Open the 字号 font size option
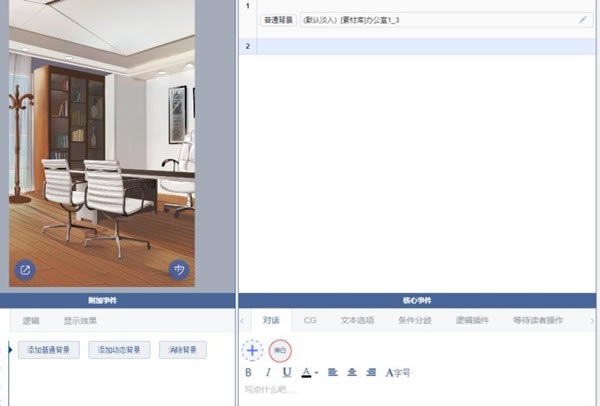 (397, 373)
